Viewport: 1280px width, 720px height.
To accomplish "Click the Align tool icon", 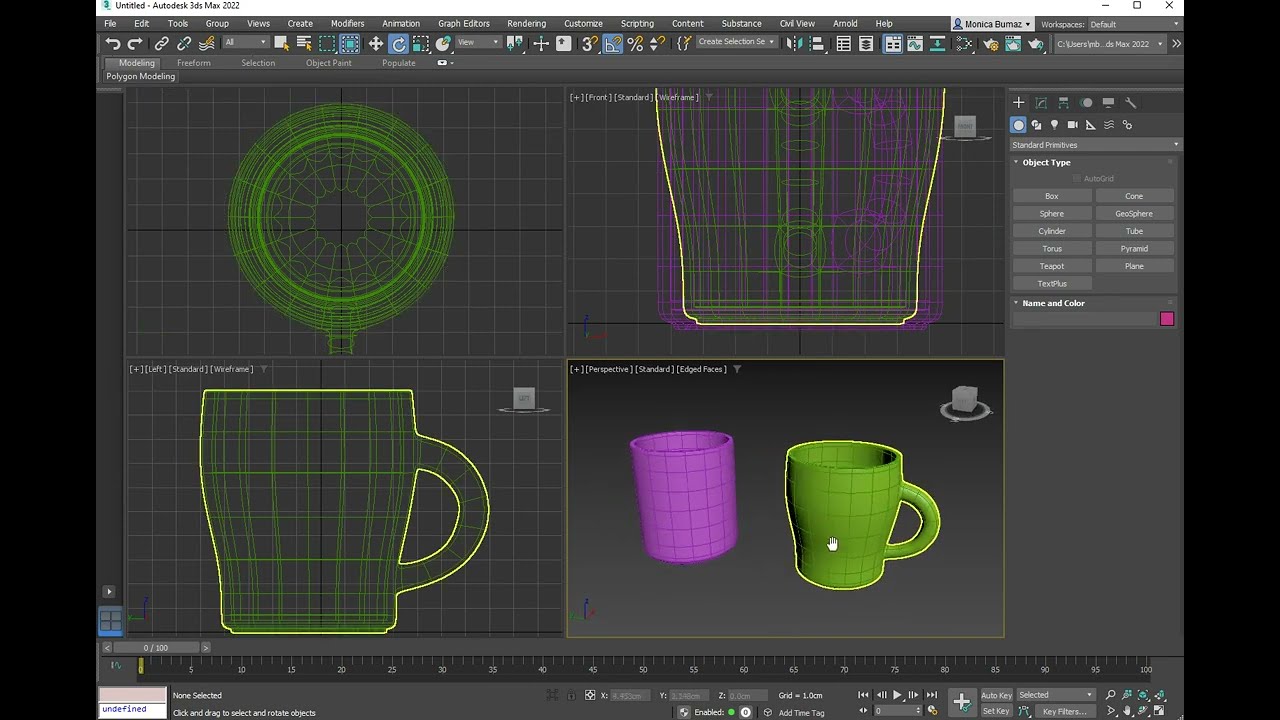I will pyautogui.click(x=816, y=43).
